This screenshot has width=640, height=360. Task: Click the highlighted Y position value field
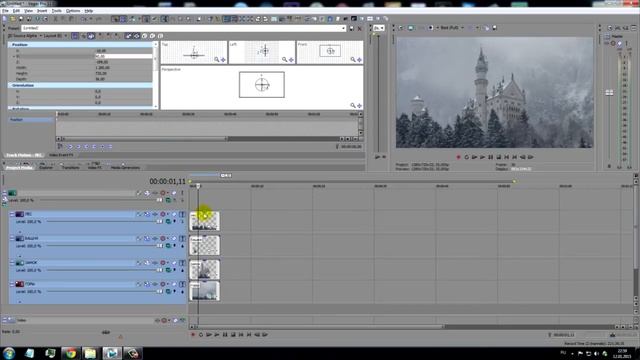[123, 56]
